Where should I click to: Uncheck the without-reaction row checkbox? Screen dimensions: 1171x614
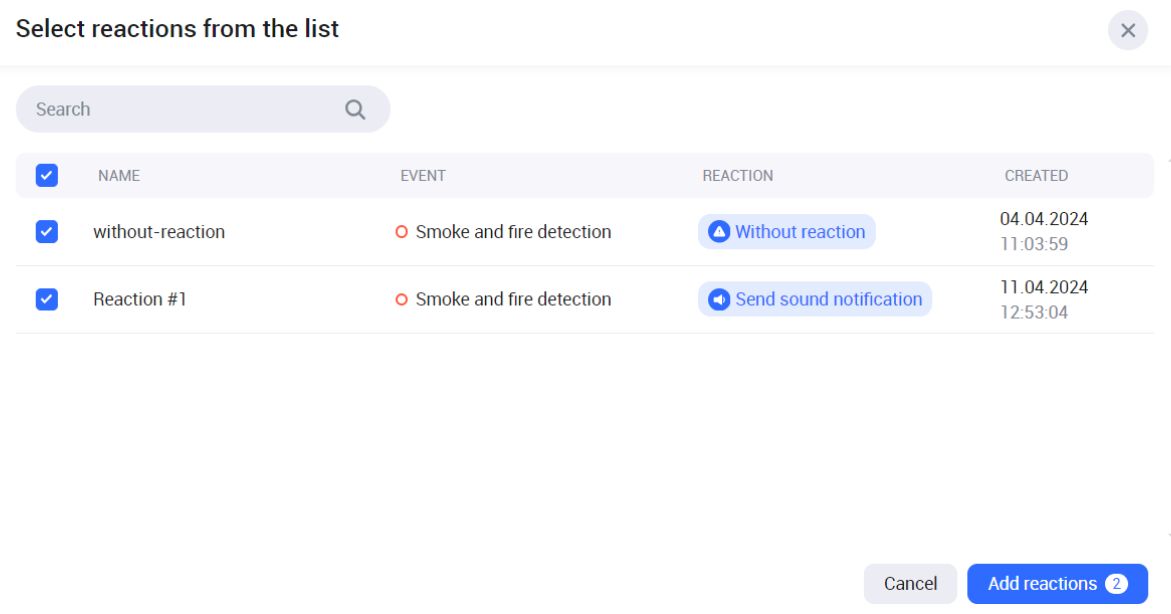click(47, 232)
